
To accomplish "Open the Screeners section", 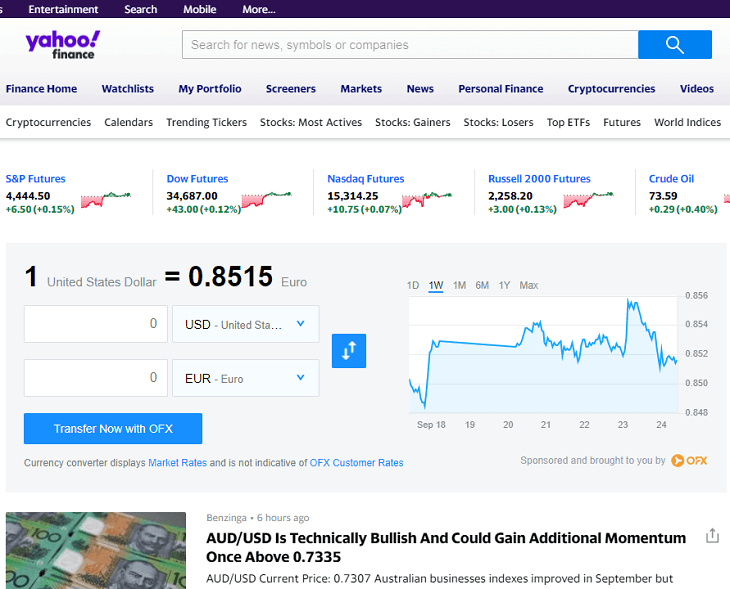I will click(291, 88).
